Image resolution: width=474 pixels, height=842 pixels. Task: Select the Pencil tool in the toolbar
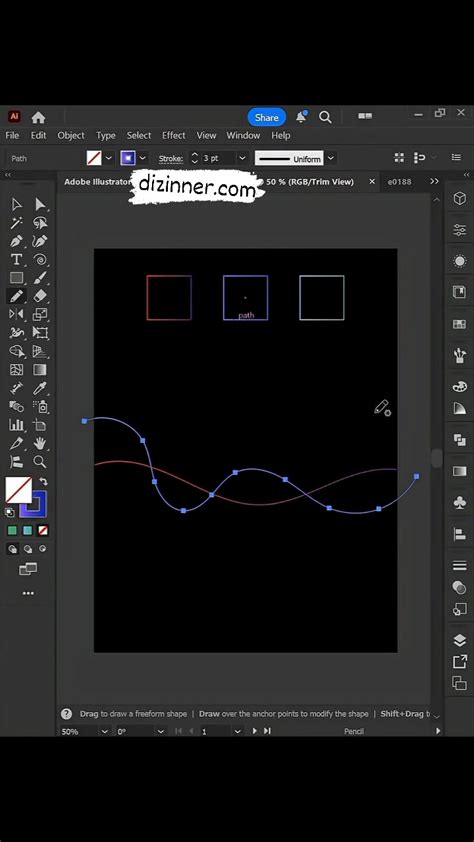coord(17,296)
